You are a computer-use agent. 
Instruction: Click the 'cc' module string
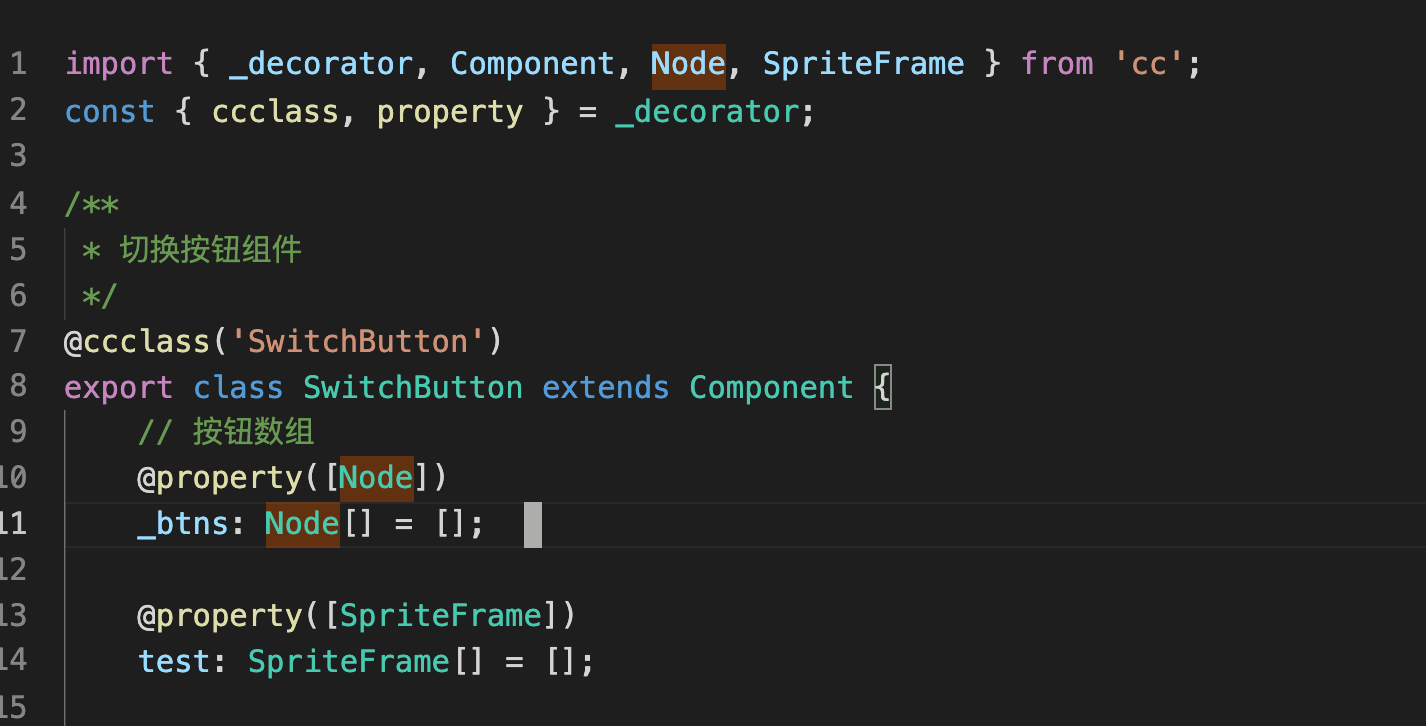(x=1149, y=65)
